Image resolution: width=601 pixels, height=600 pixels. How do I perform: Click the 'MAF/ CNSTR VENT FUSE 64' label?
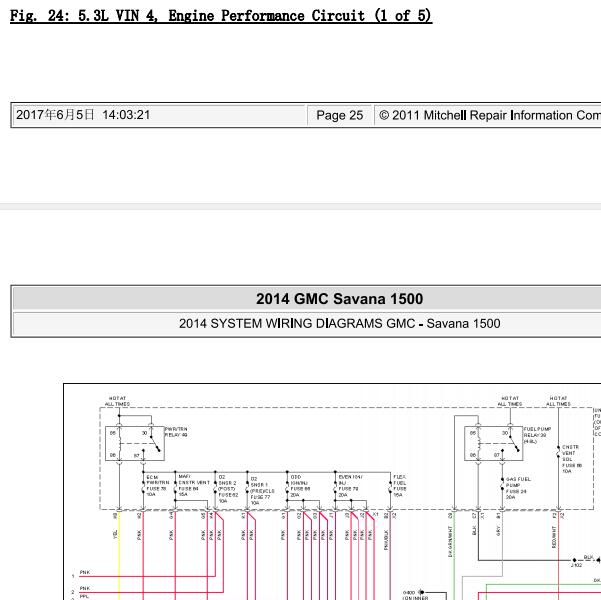[194, 485]
